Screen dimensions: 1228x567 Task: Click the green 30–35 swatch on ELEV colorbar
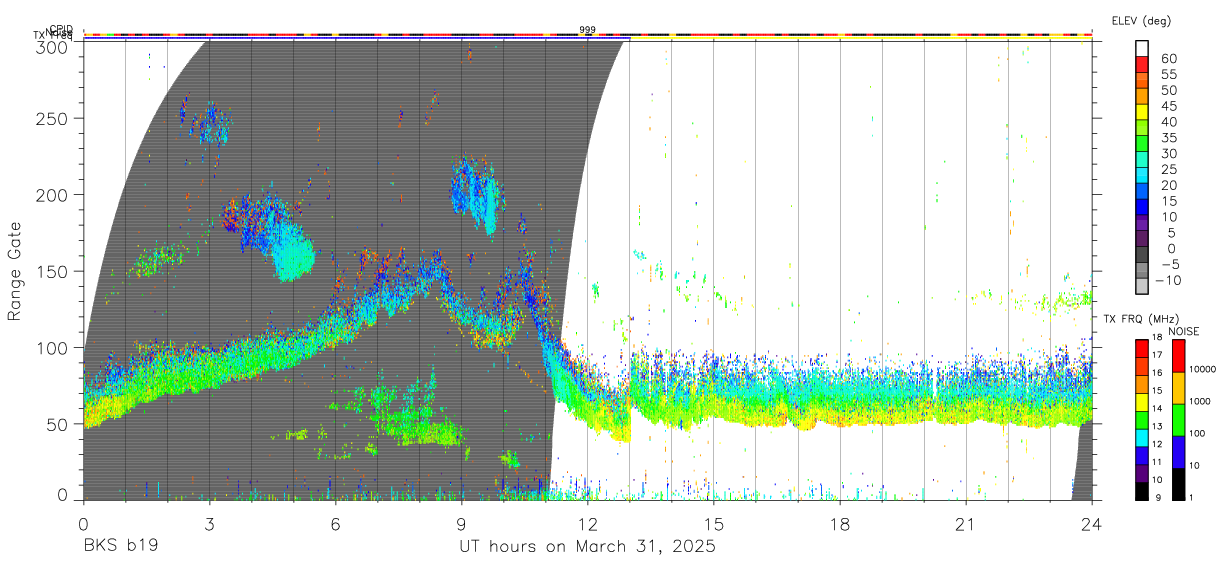tap(1142, 144)
